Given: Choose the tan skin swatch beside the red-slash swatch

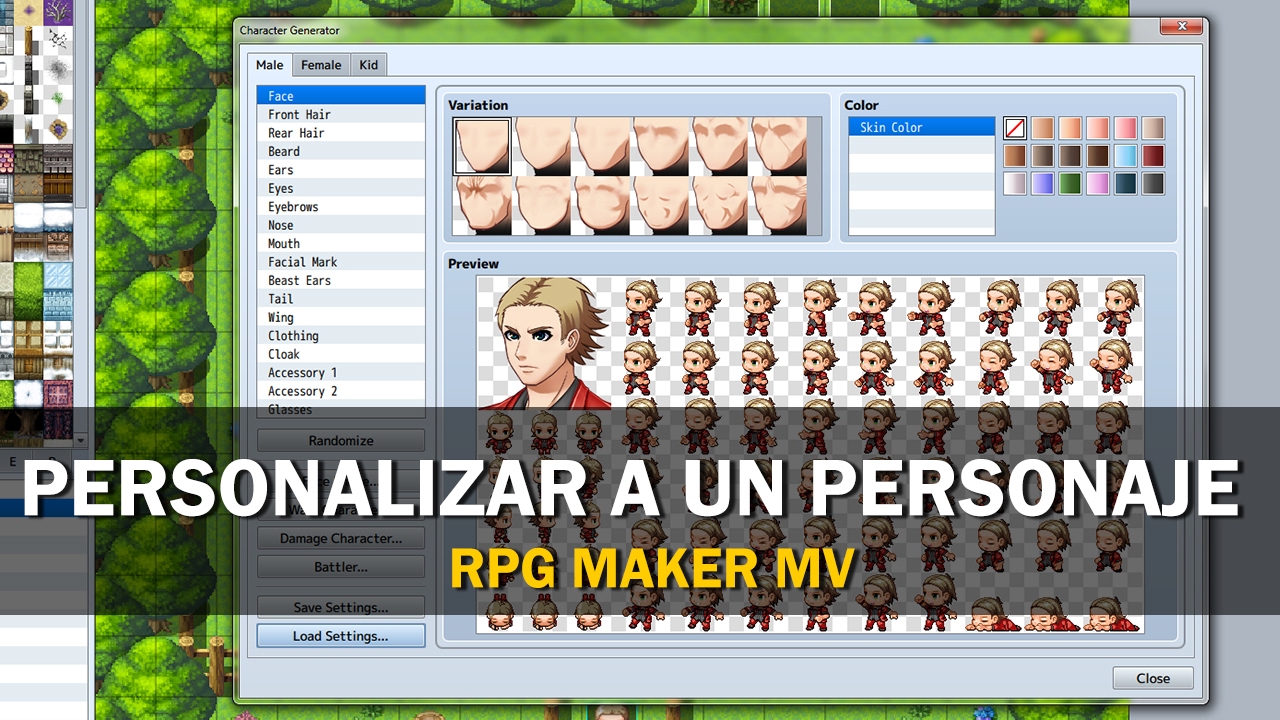Looking at the screenshot, I should pos(1043,128).
